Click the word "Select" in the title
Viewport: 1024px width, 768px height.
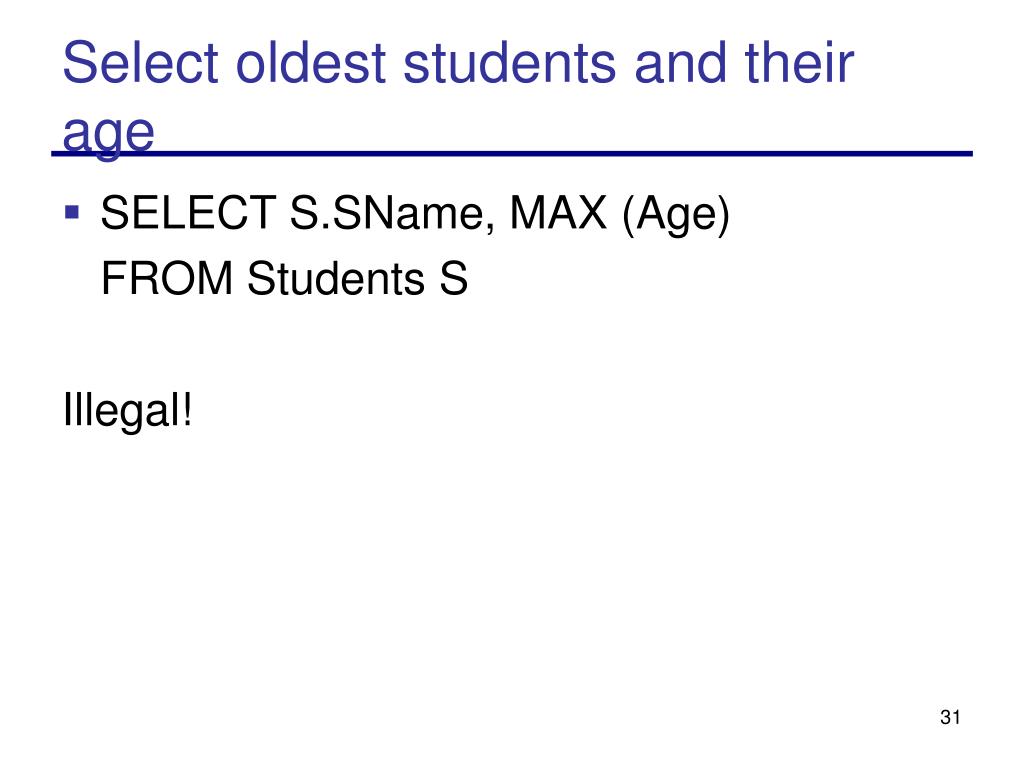[x=140, y=63]
